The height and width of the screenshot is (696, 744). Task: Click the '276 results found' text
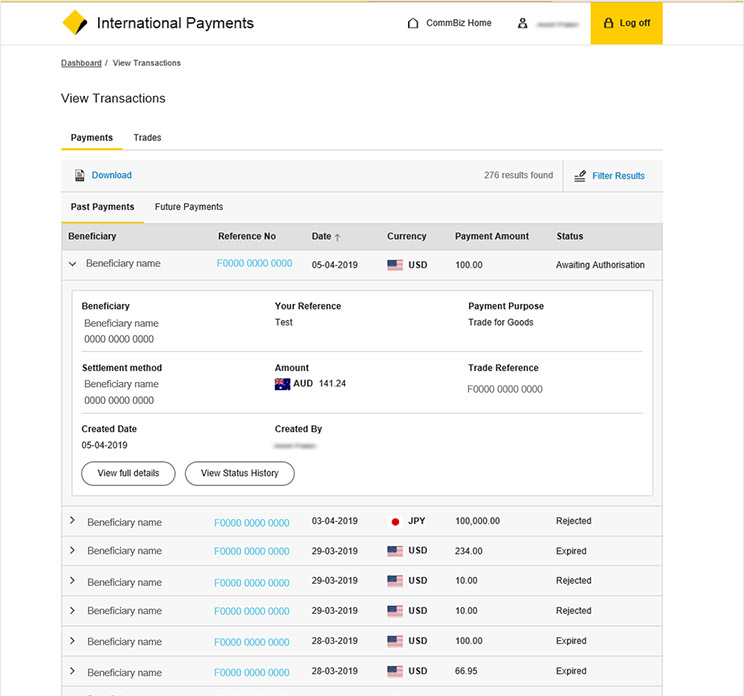pos(519,175)
